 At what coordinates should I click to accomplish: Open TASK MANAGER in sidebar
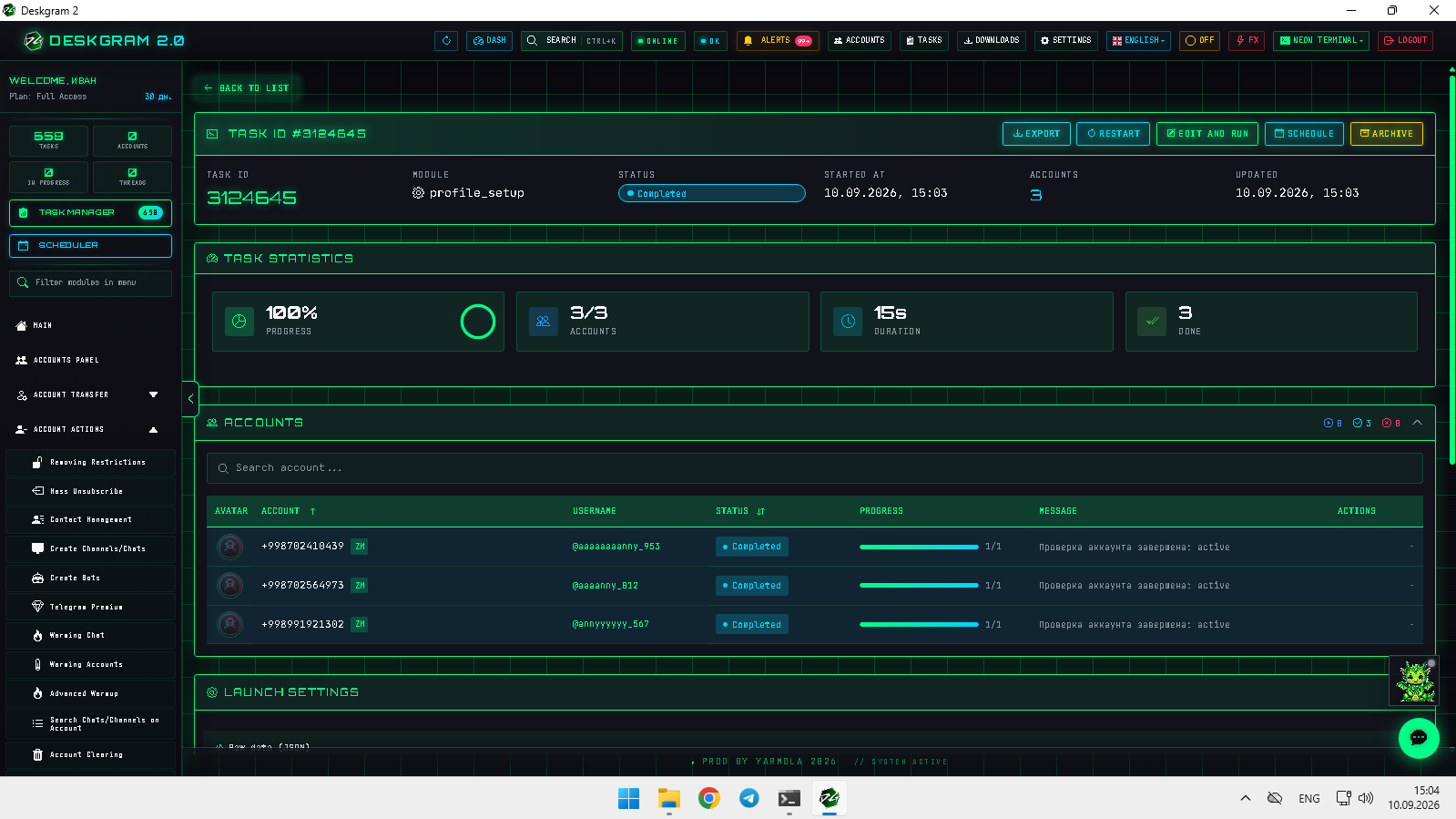(90, 212)
